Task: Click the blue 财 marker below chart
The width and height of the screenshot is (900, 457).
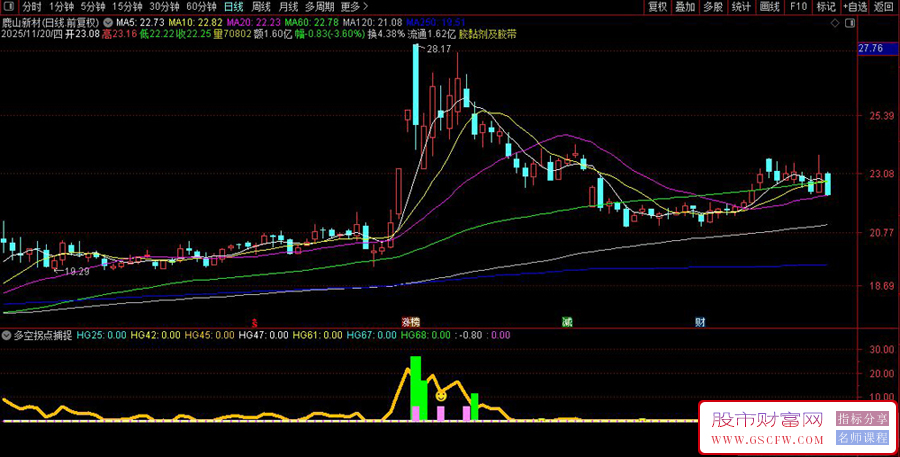Action: point(700,322)
